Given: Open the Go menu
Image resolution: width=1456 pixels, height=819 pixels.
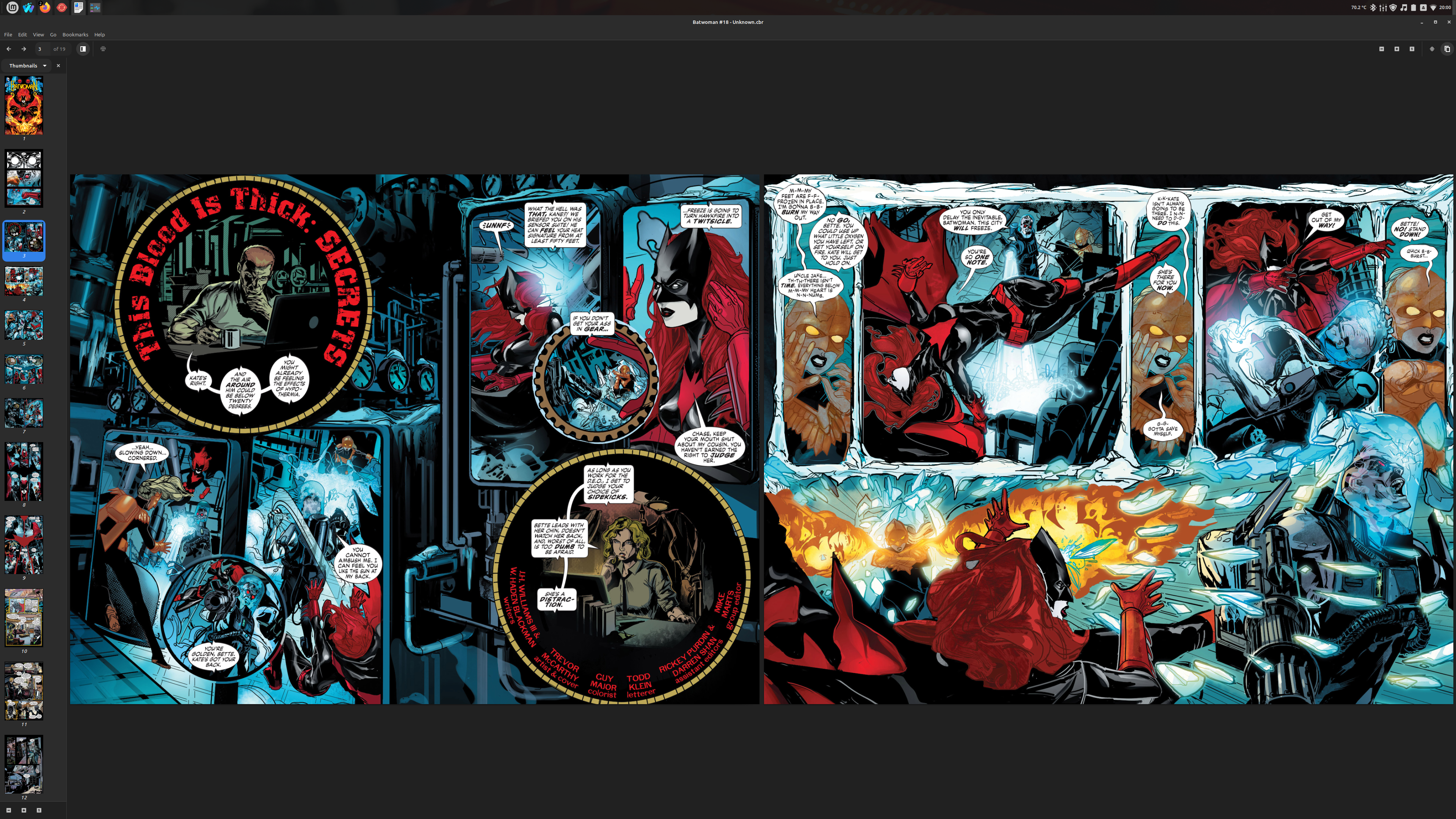Looking at the screenshot, I should (x=53, y=35).
